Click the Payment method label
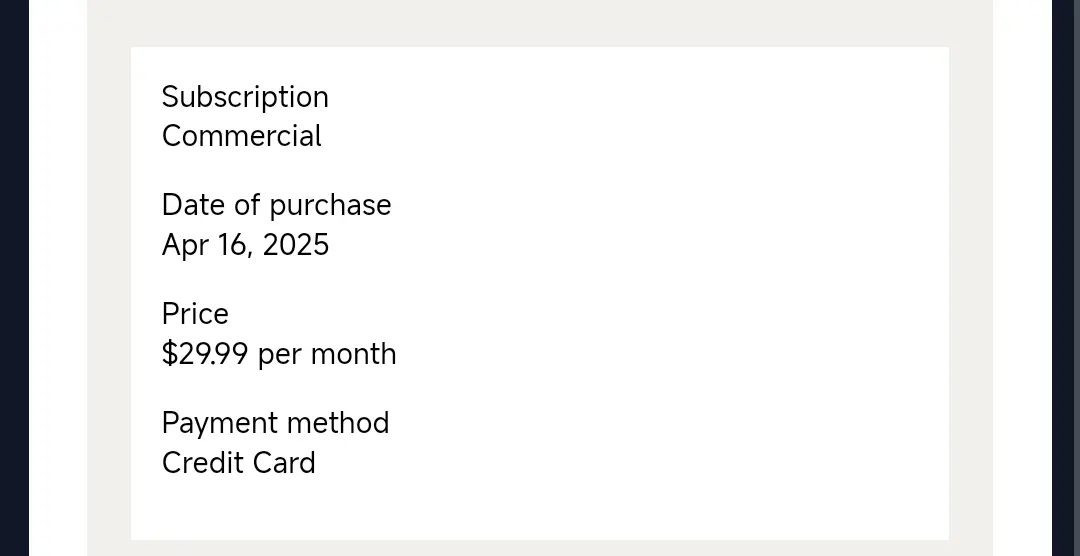This screenshot has width=1080, height=556. [276, 423]
